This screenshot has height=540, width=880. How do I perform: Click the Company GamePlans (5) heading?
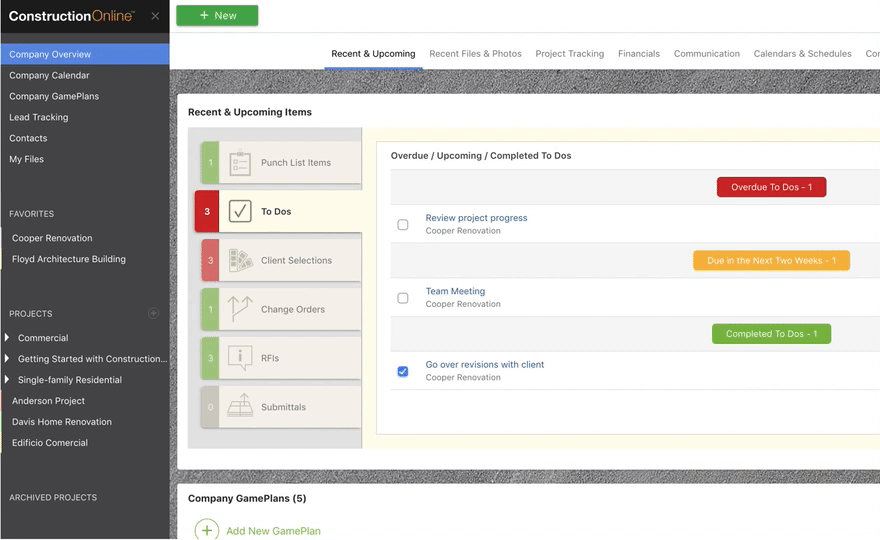(x=247, y=498)
